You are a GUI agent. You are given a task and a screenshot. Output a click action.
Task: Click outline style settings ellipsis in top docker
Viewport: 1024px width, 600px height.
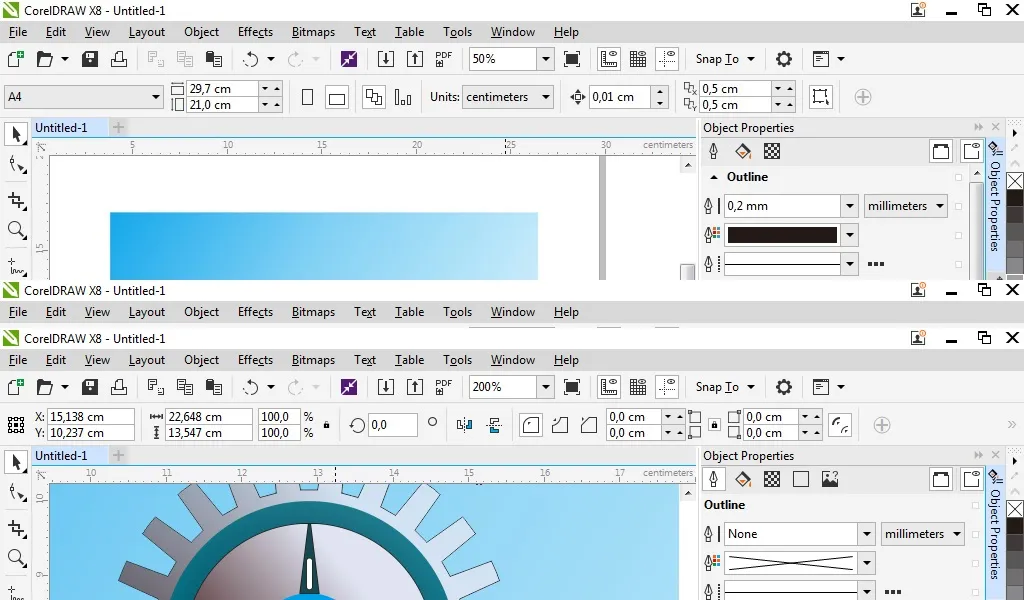[876, 264]
